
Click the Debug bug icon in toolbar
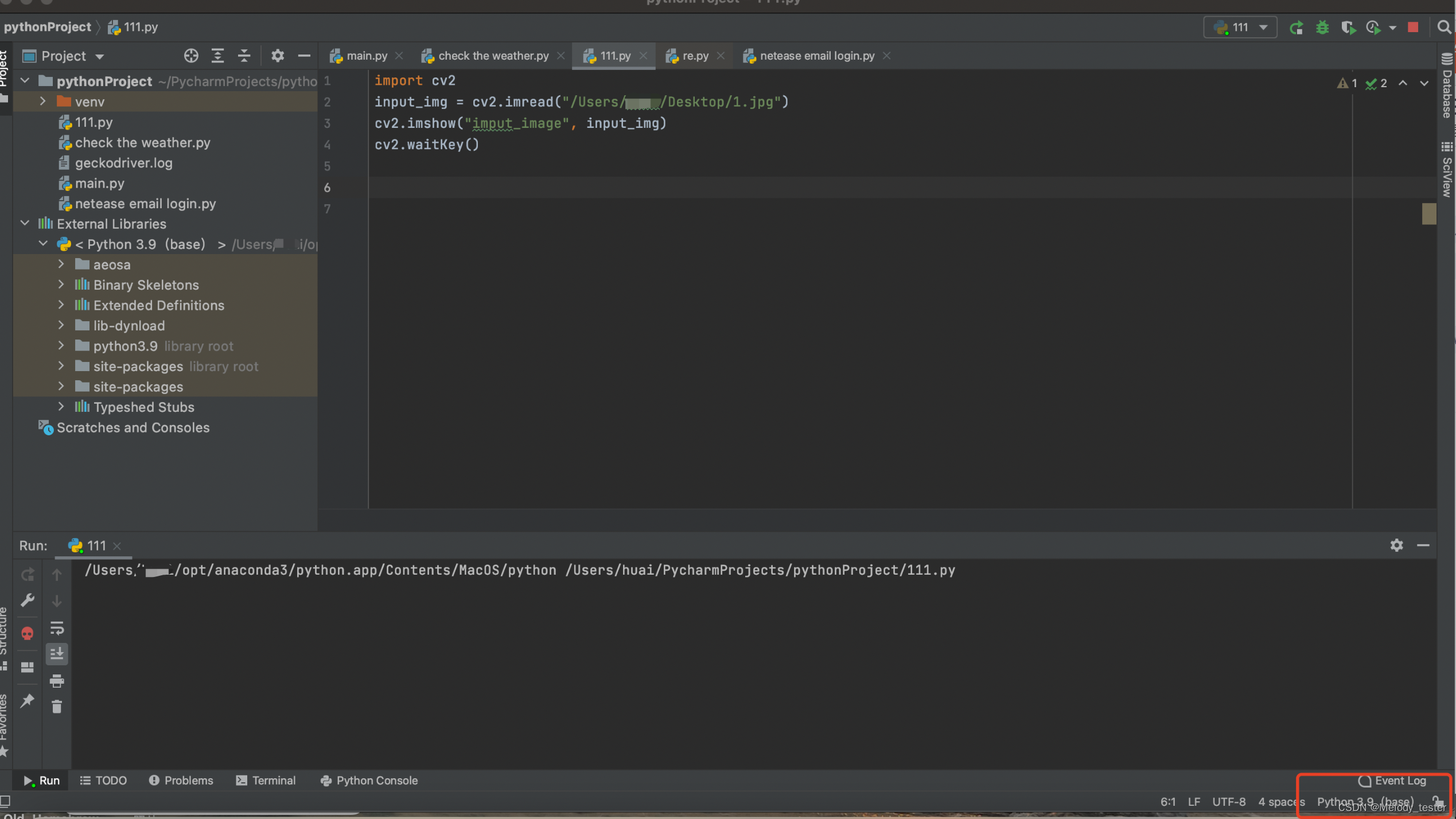click(1322, 28)
